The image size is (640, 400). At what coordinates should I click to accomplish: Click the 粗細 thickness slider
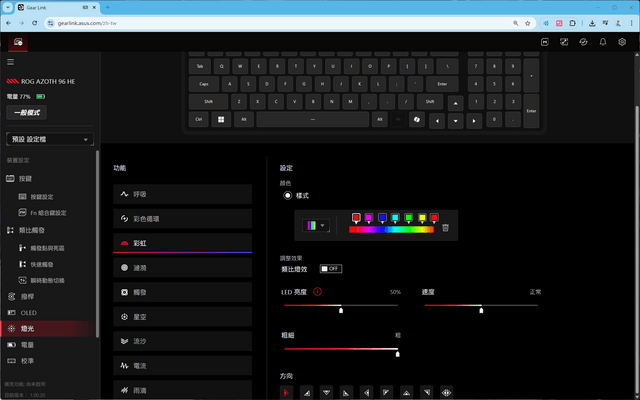pos(341,349)
